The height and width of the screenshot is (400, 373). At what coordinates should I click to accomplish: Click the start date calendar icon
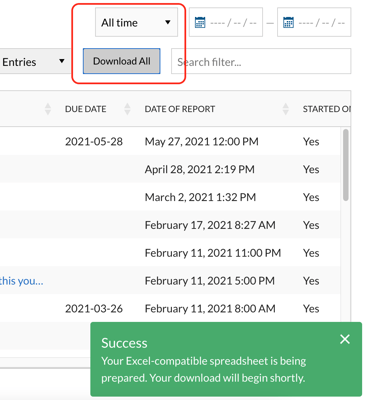click(200, 23)
